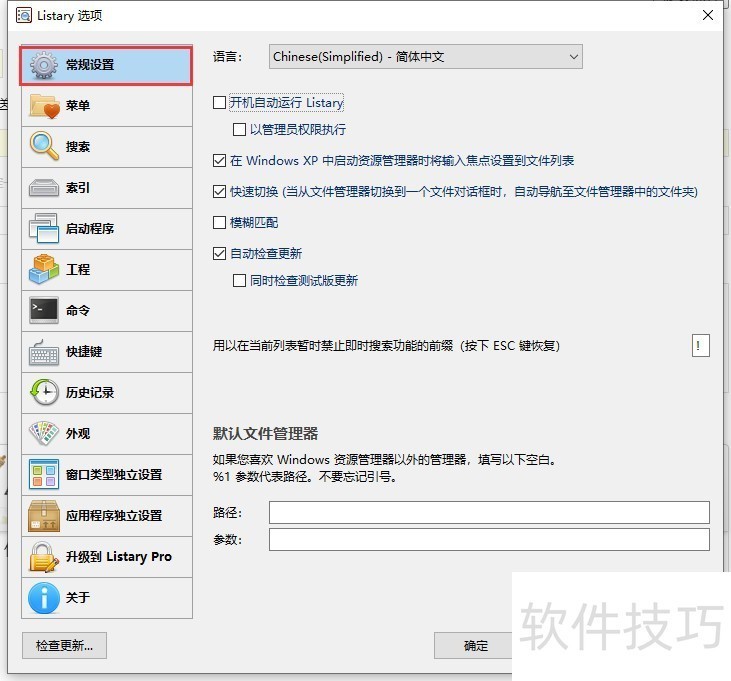Click the magnifier icon for 搜索
This screenshot has width=731, height=681.
44,146
